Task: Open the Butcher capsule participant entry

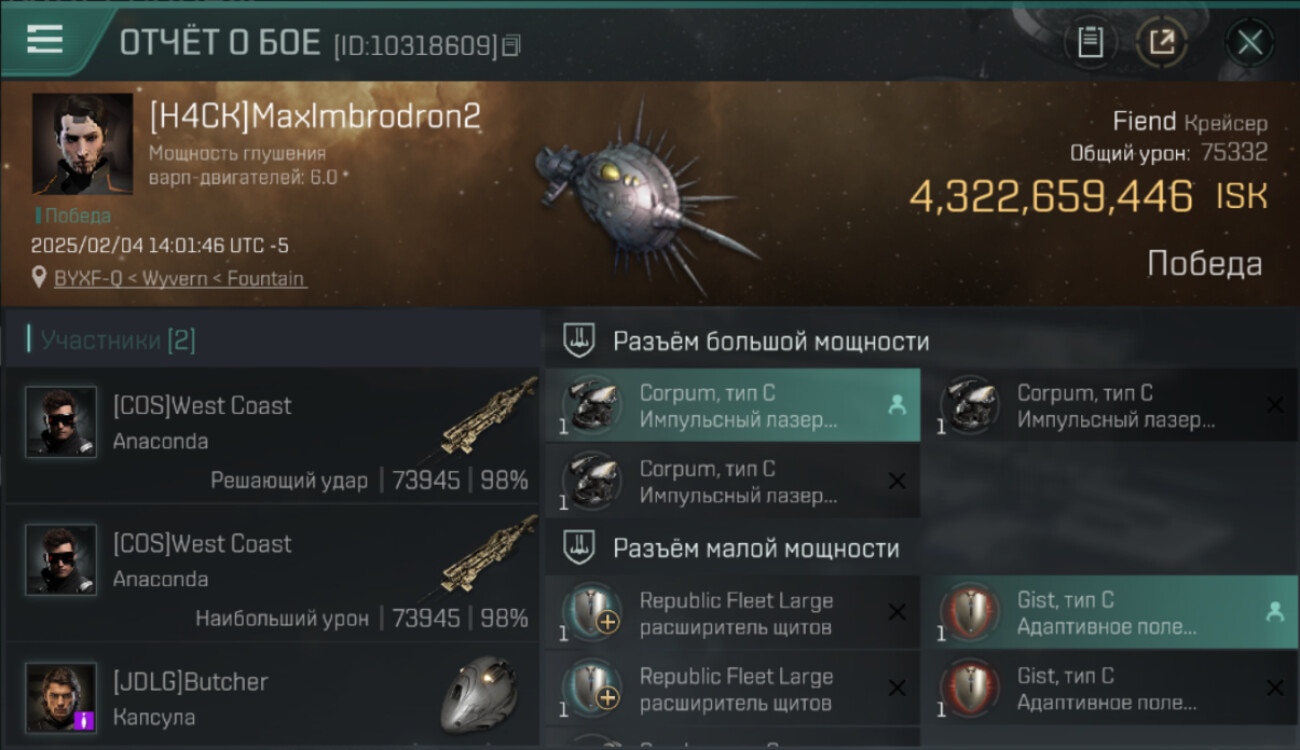Action: click(x=272, y=696)
